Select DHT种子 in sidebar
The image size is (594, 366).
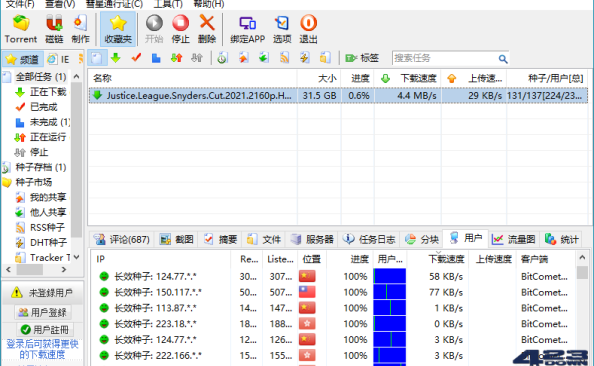point(48,242)
